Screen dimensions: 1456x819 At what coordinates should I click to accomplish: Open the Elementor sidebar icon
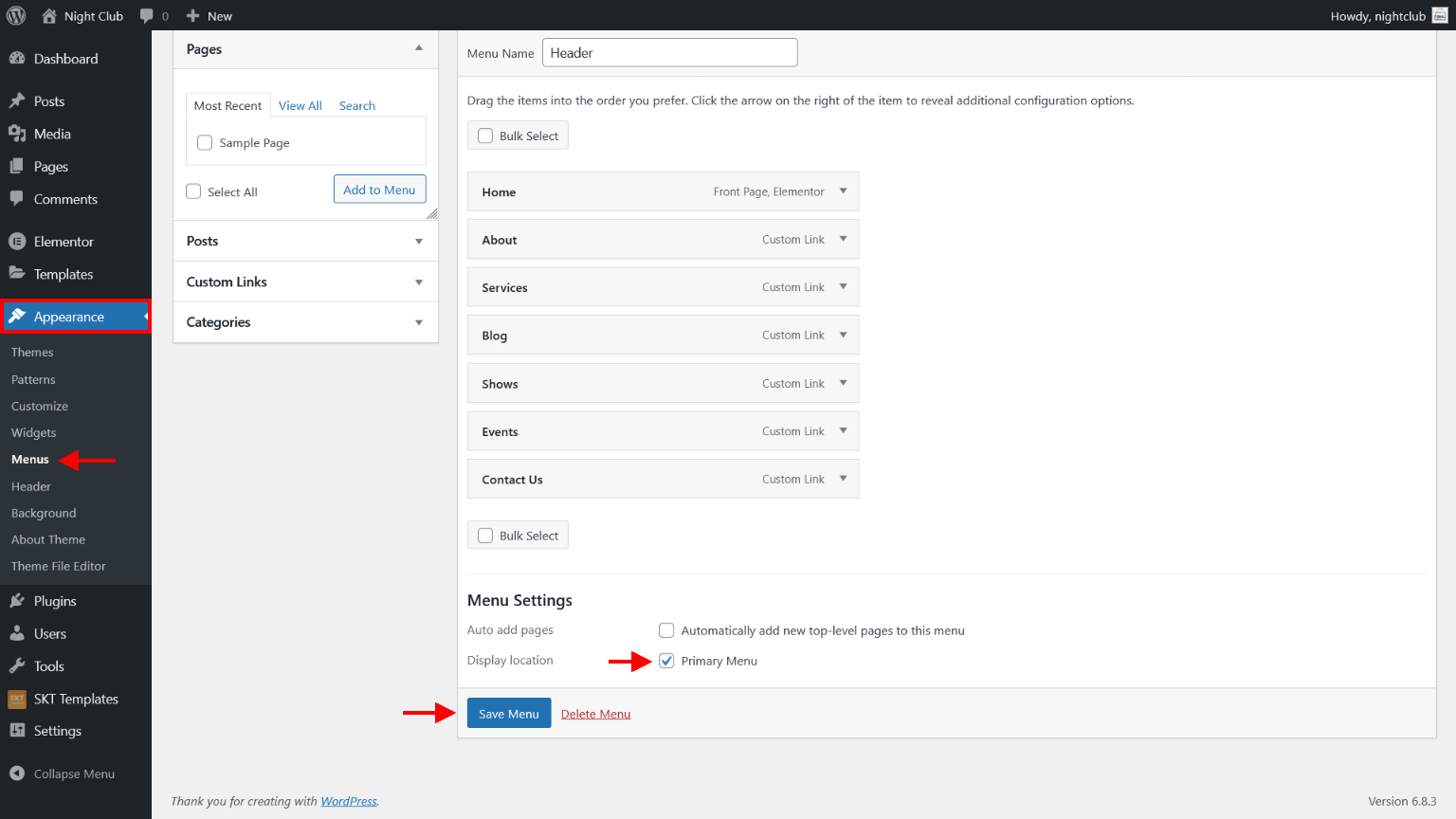point(17,242)
